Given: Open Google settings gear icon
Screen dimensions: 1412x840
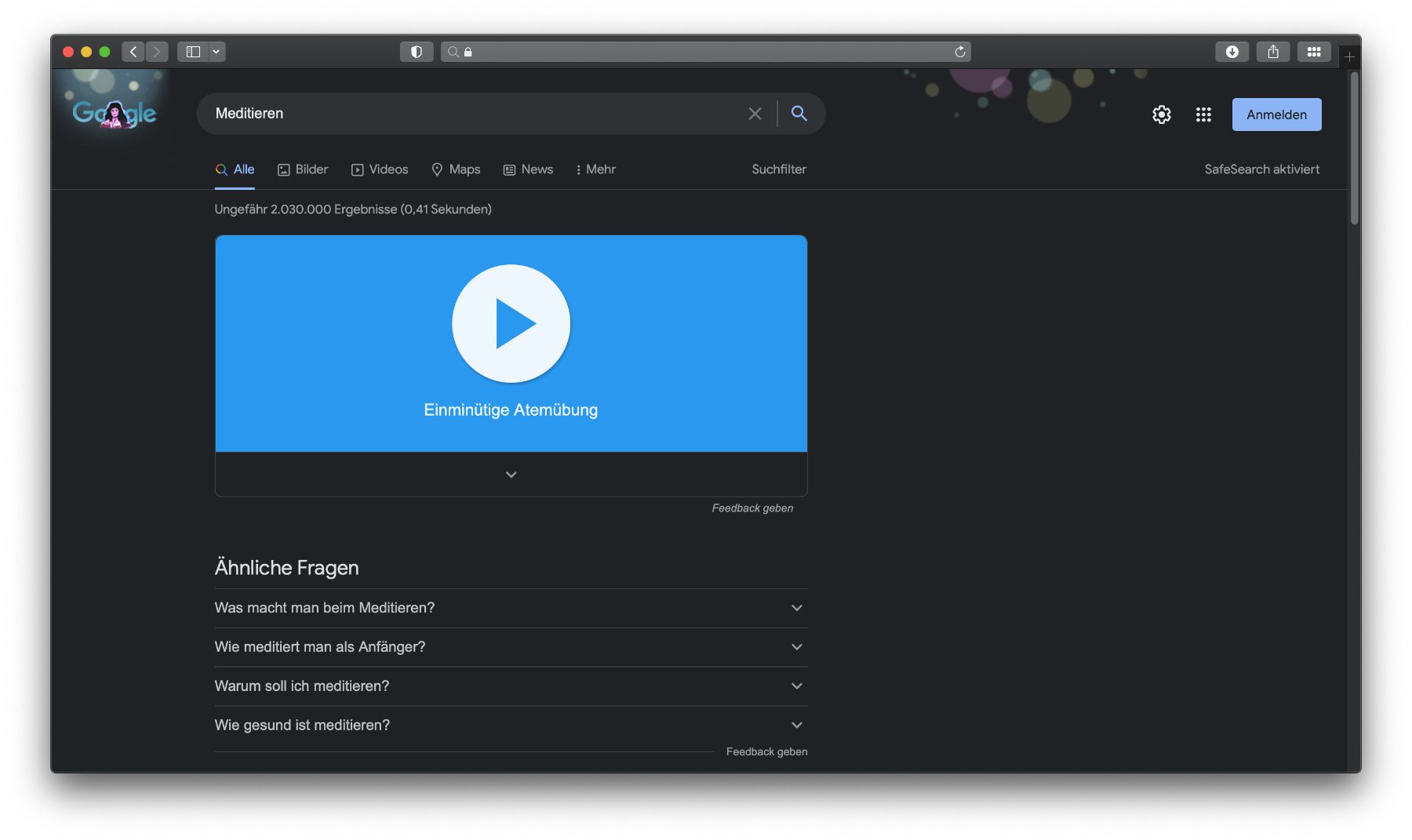Looking at the screenshot, I should point(1161,115).
